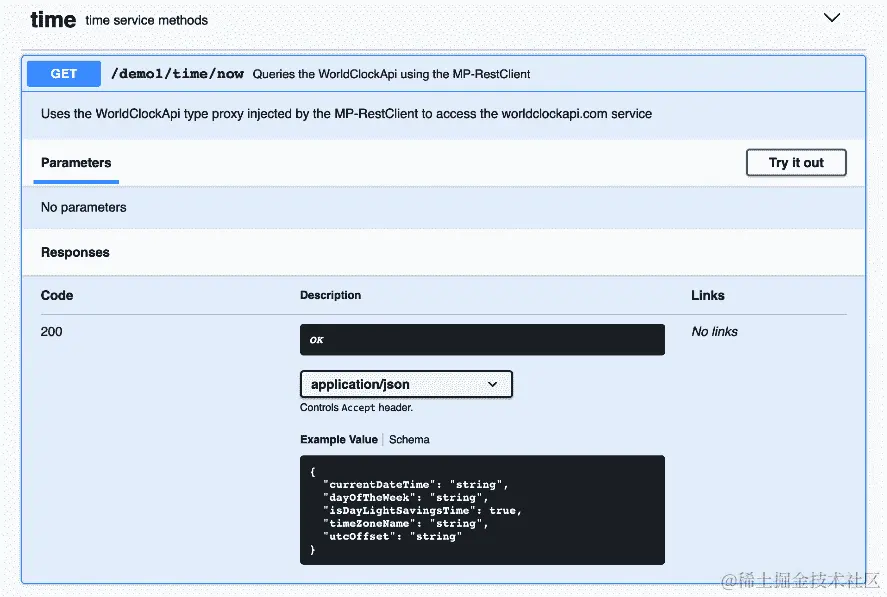Viewport: 887px width, 597px height.
Task: Click the dropdown arrow beside application/json
Action: pyautogui.click(x=492, y=384)
